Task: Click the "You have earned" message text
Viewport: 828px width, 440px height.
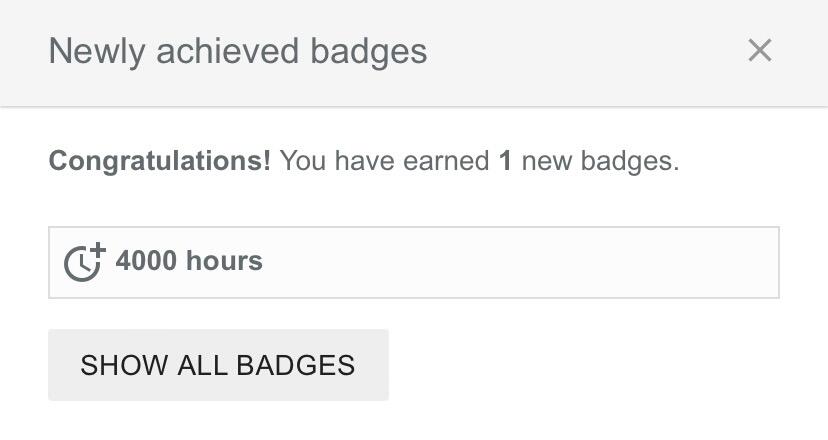Action: 384,161
